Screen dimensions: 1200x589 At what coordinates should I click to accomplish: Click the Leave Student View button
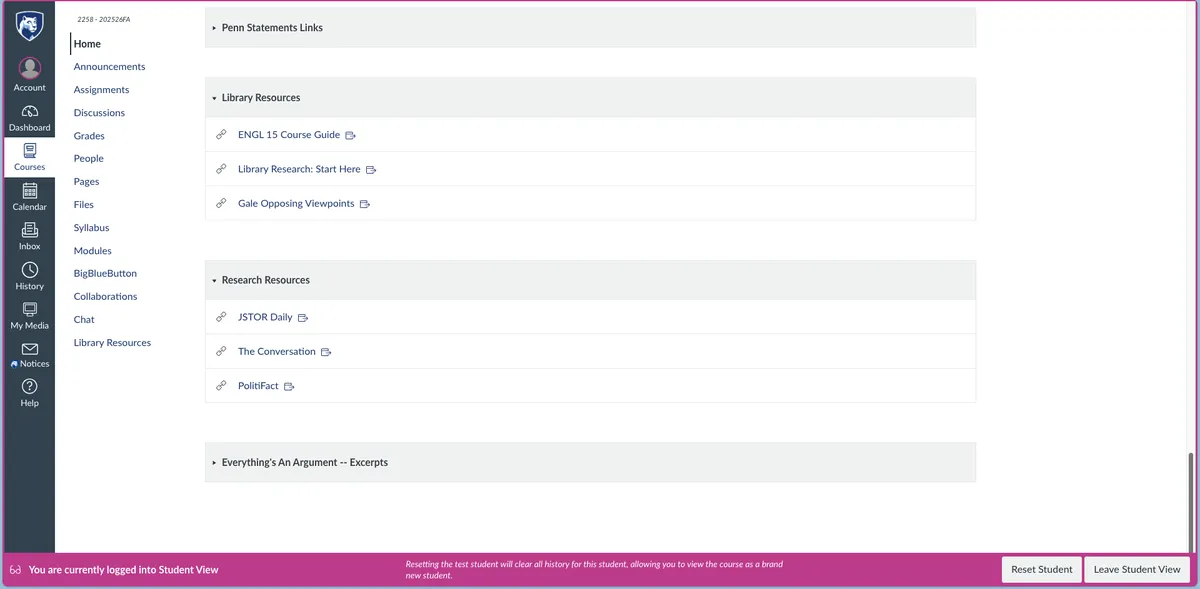pyautogui.click(x=1137, y=569)
